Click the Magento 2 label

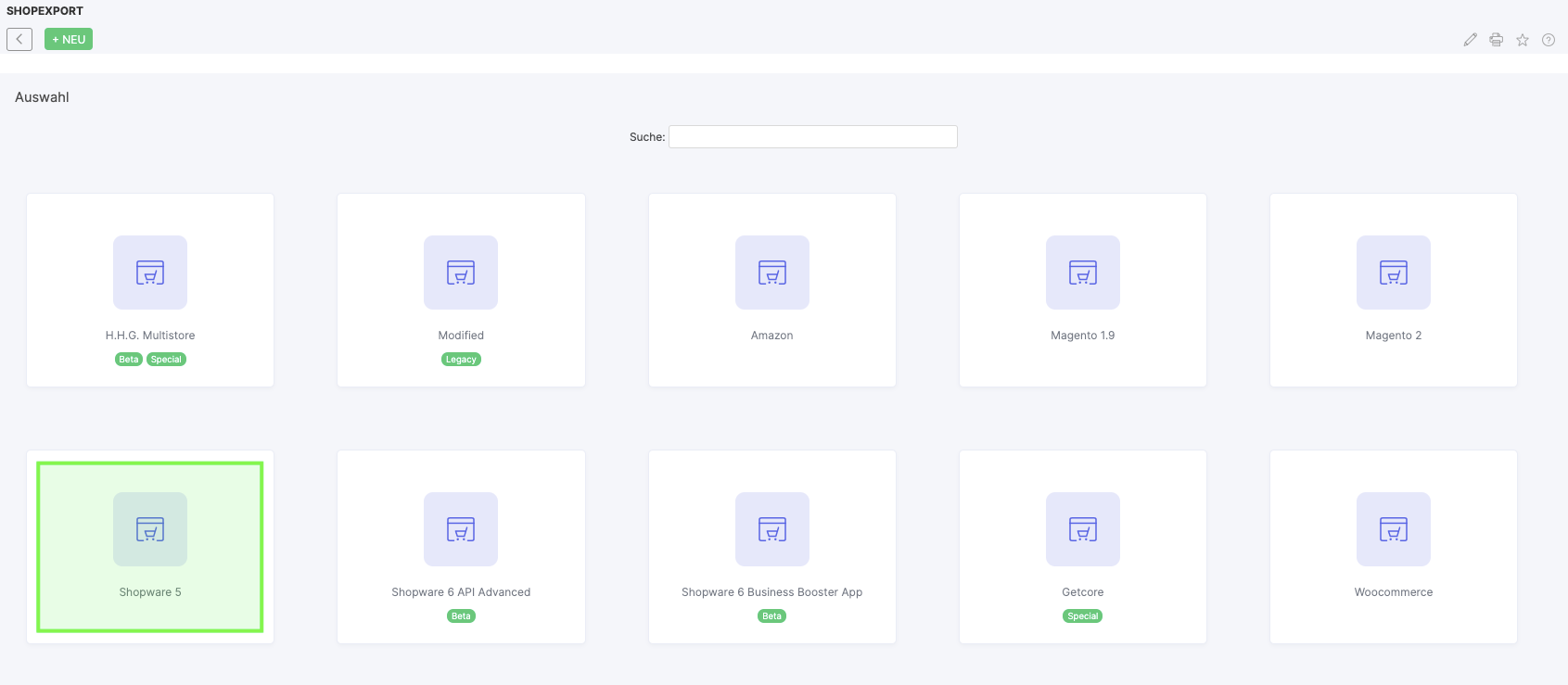[1394, 336]
